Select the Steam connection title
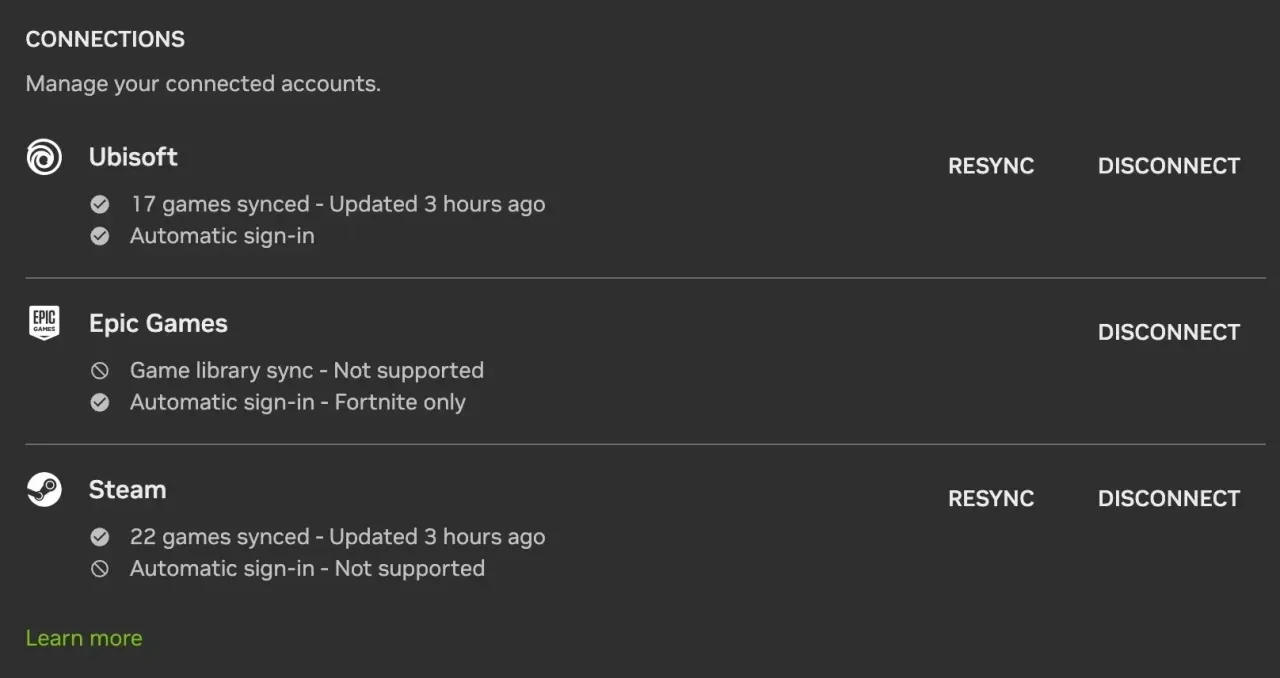This screenshot has height=678, width=1280. click(127, 490)
